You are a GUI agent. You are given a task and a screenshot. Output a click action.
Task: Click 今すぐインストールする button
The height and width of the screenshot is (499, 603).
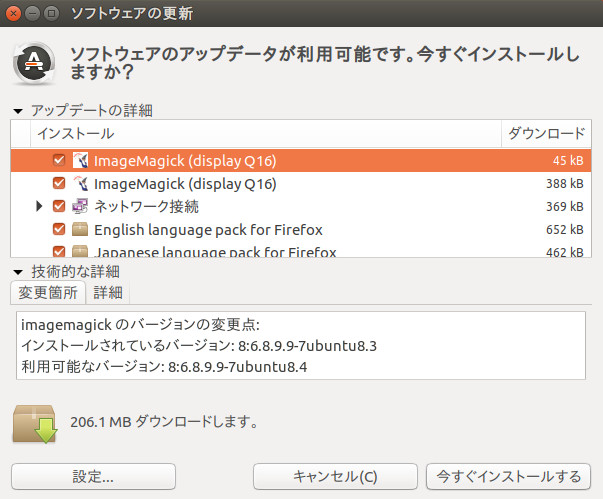(508, 477)
